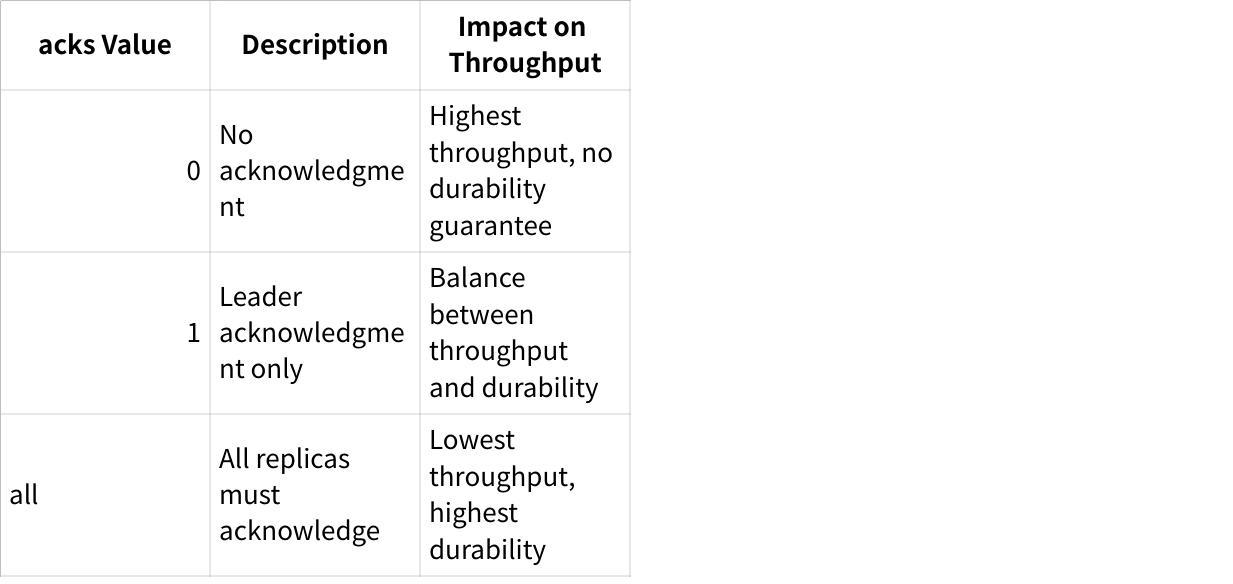The image size is (1233, 584).
Task: Click the "Impact on Throughput" header
Action: pyautogui.click(x=525, y=45)
